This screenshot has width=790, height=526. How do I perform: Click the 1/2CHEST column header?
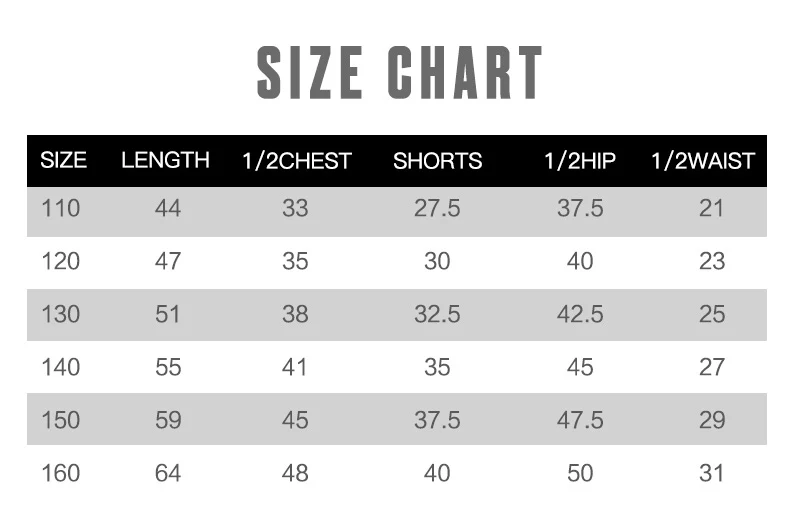(296, 161)
